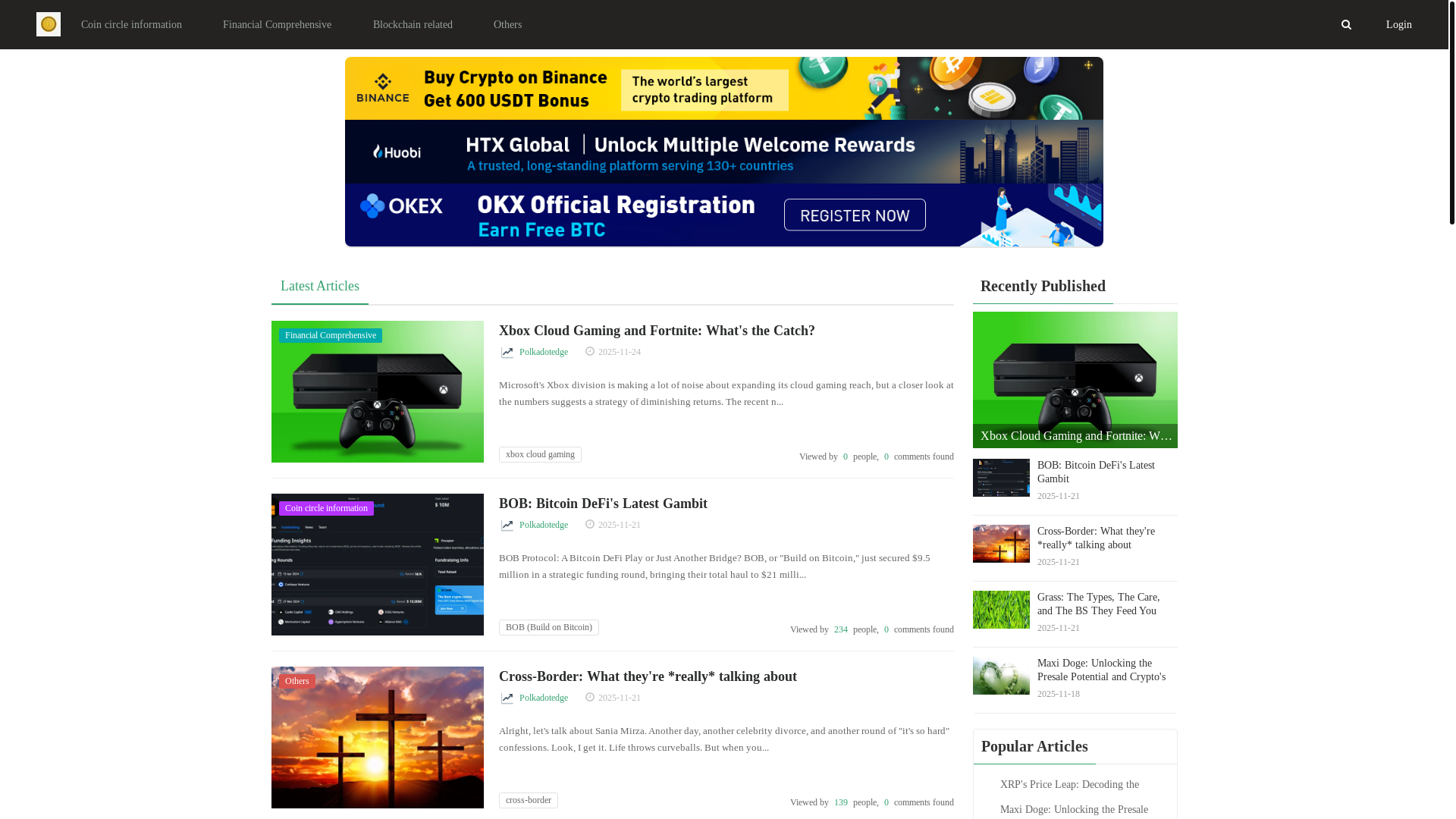Click sidebar green grass thumbnail

point(1001,610)
